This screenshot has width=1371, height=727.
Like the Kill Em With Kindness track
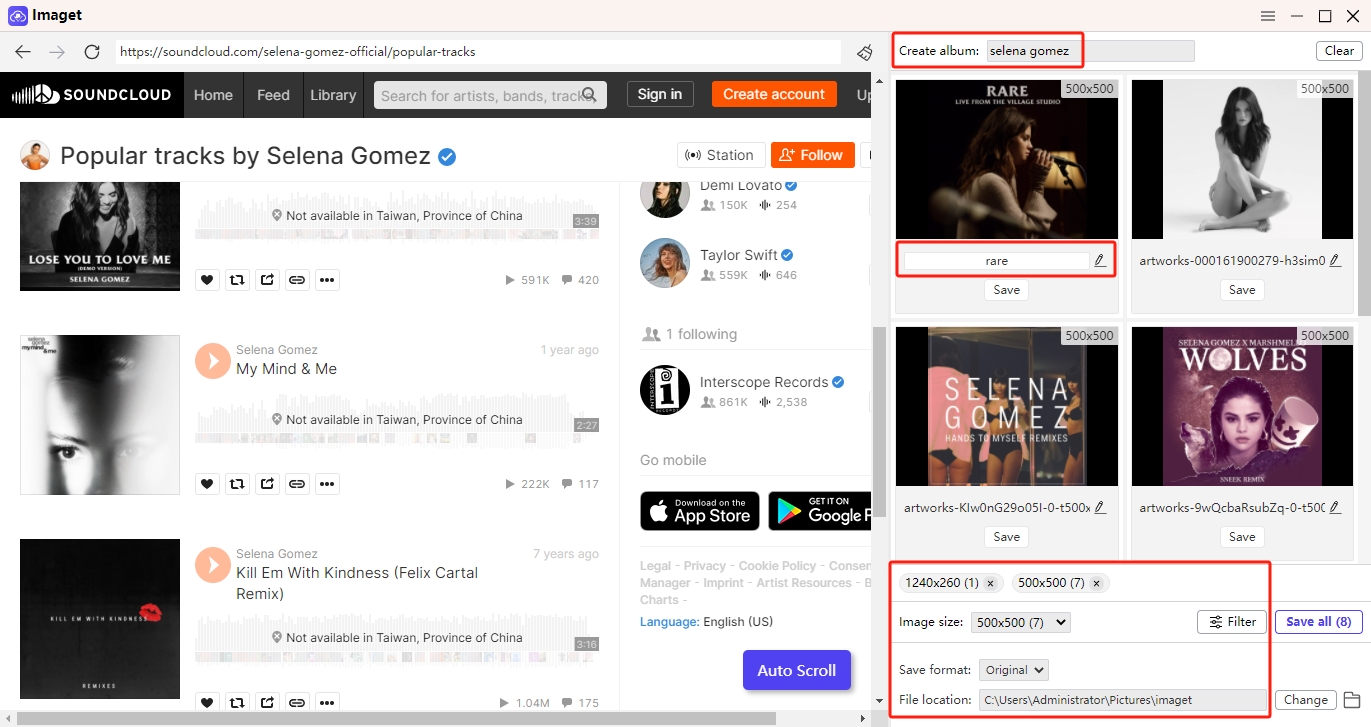pos(207,703)
